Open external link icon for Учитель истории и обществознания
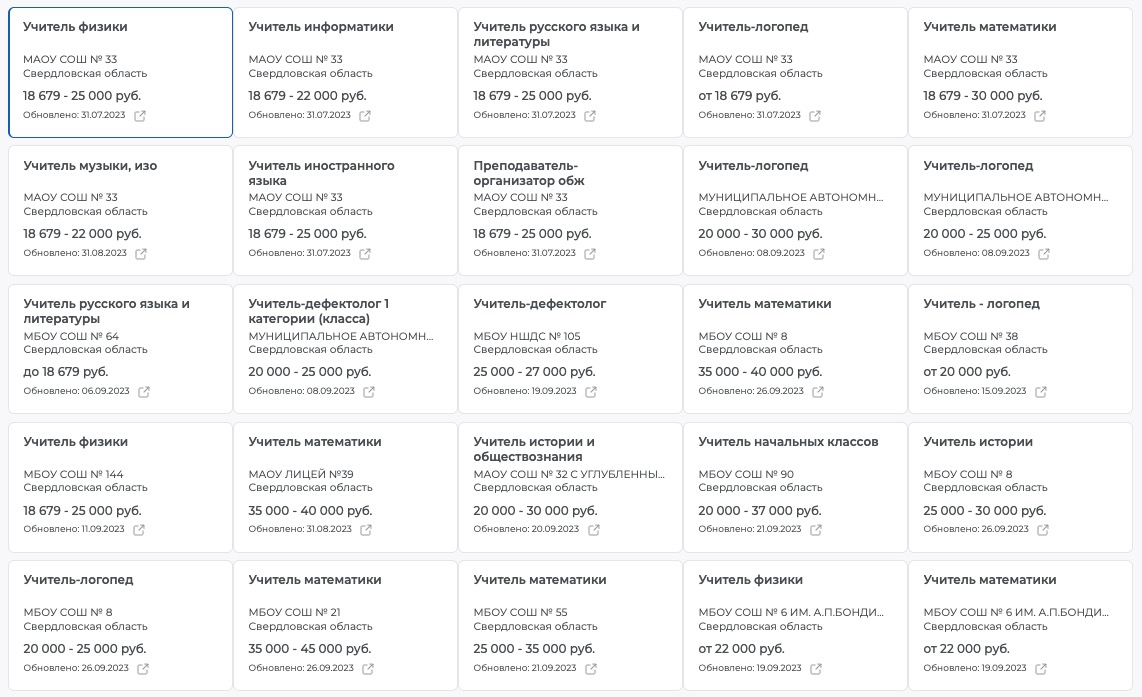 [594, 530]
